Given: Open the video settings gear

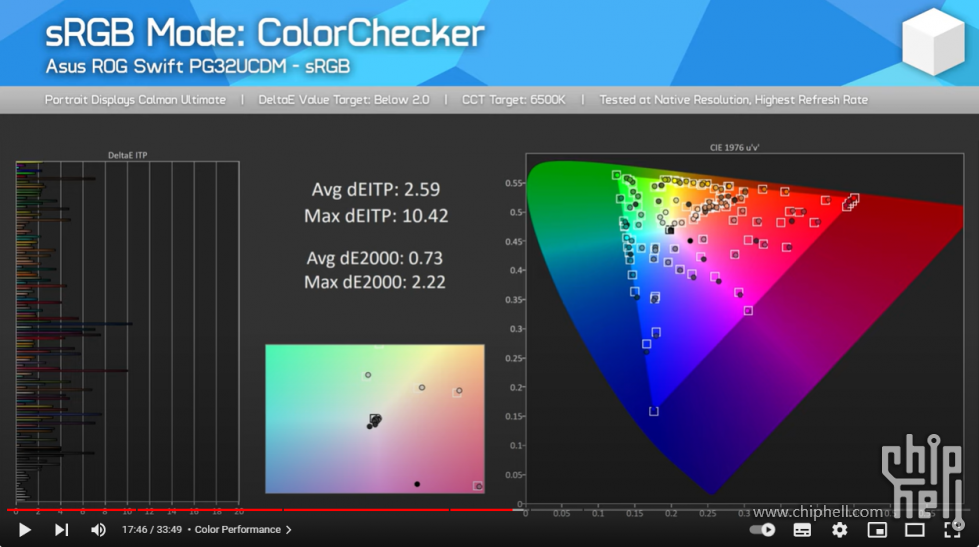Looking at the screenshot, I should click(x=840, y=530).
